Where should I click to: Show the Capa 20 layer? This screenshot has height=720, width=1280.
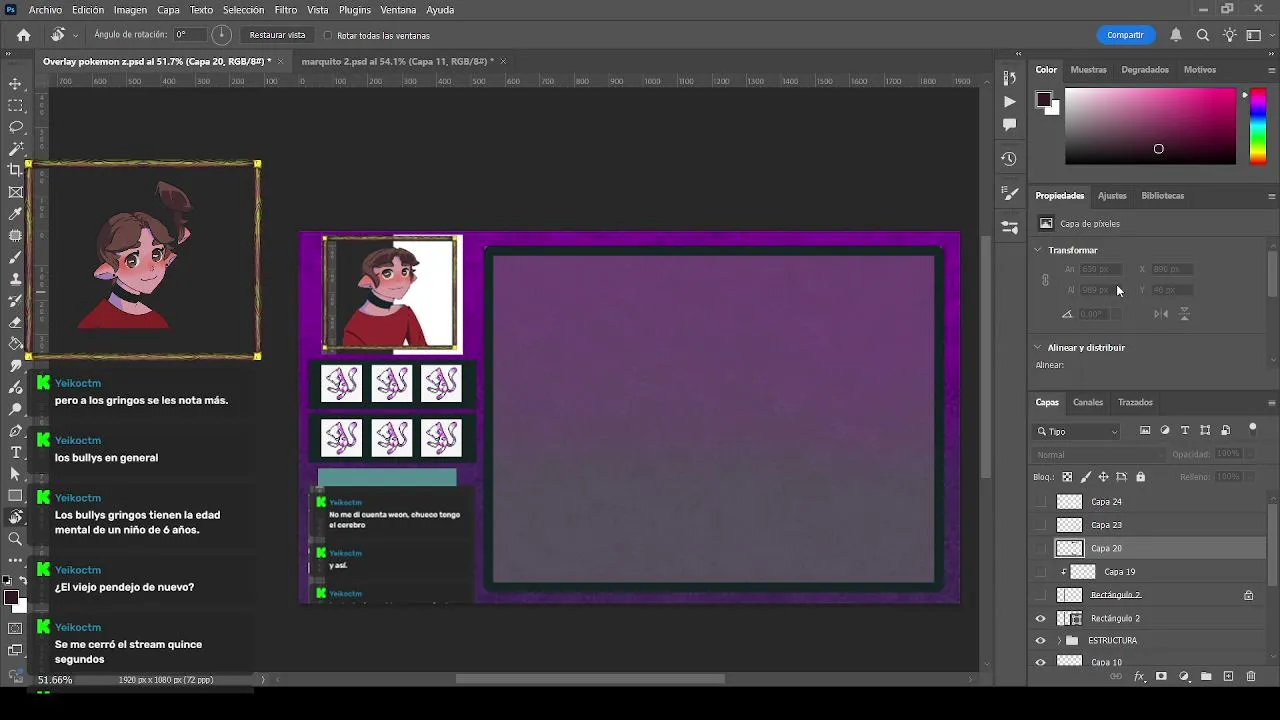(x=1041, y=548)
